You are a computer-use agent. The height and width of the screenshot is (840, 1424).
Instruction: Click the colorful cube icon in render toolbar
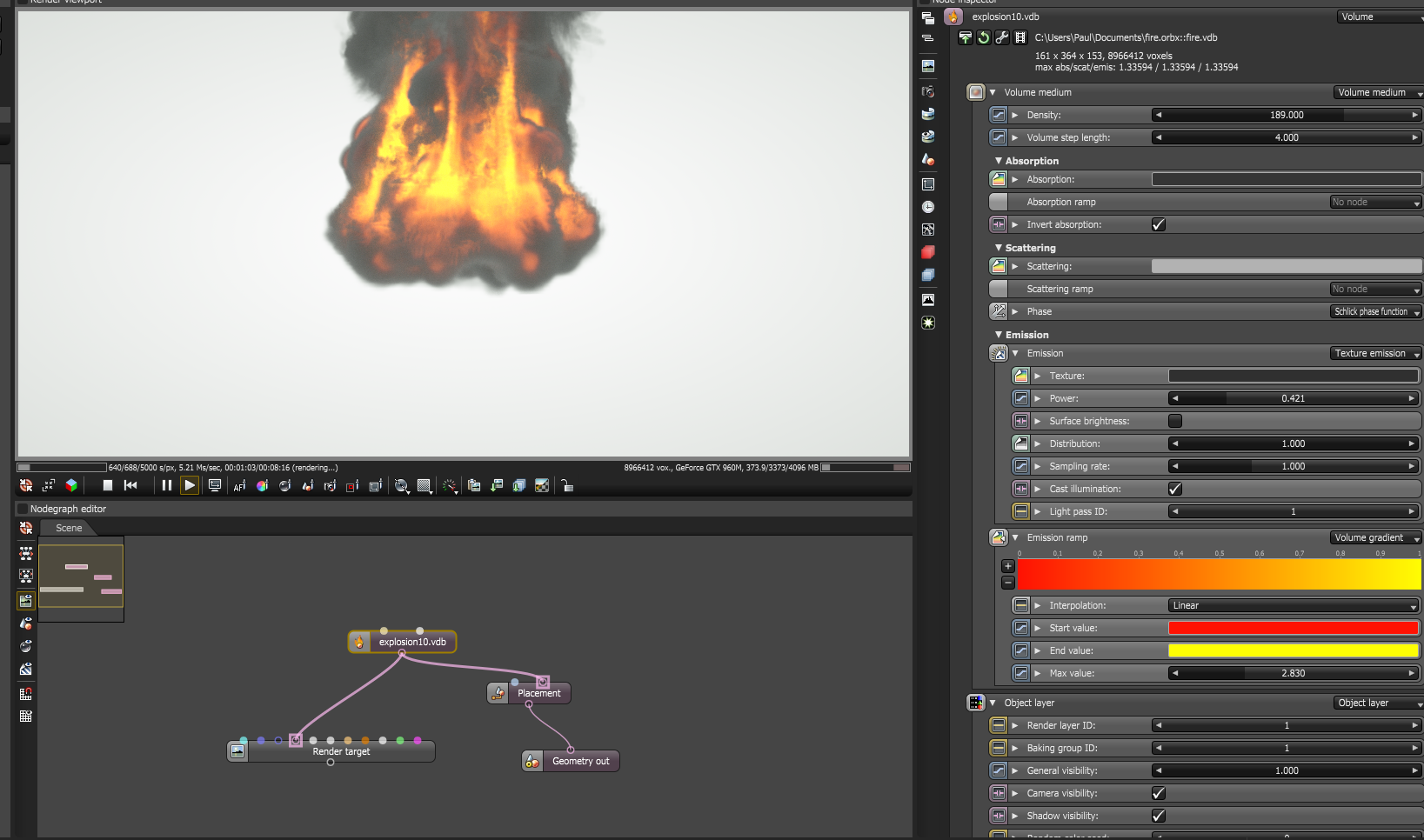71,485
